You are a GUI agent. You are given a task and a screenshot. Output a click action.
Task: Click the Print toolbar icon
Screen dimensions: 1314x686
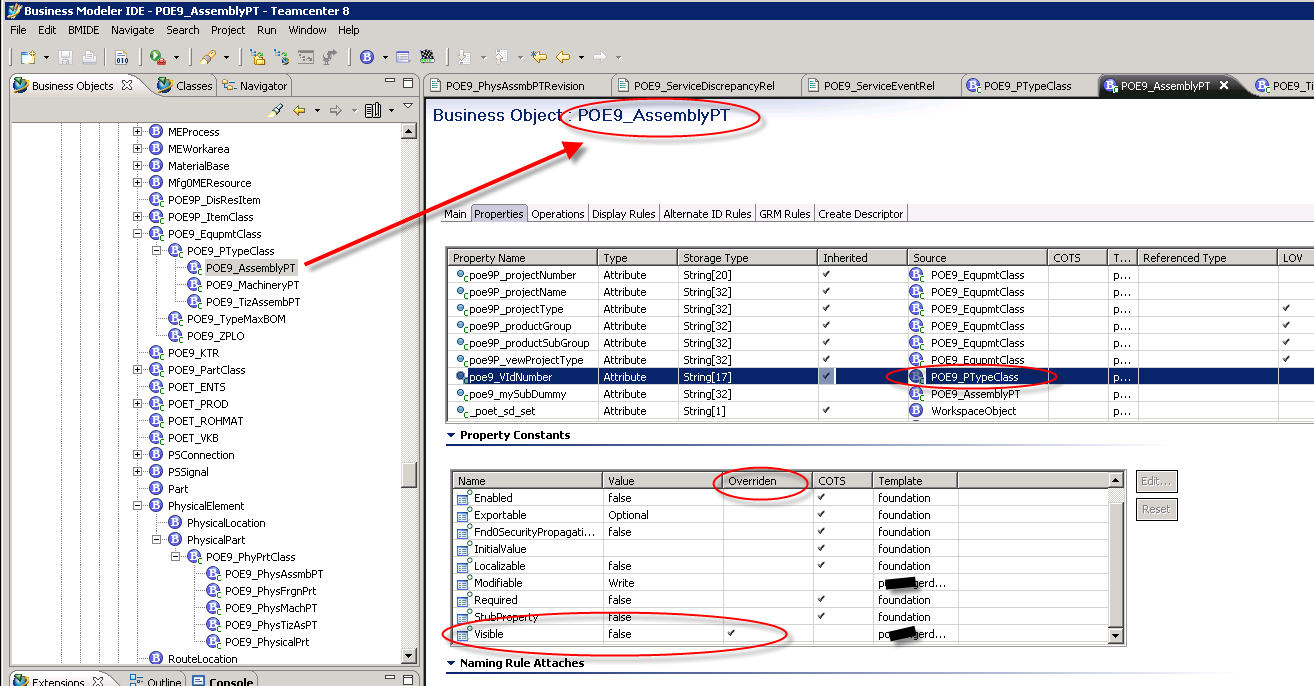pyautogui.click(x=89, y=57)
